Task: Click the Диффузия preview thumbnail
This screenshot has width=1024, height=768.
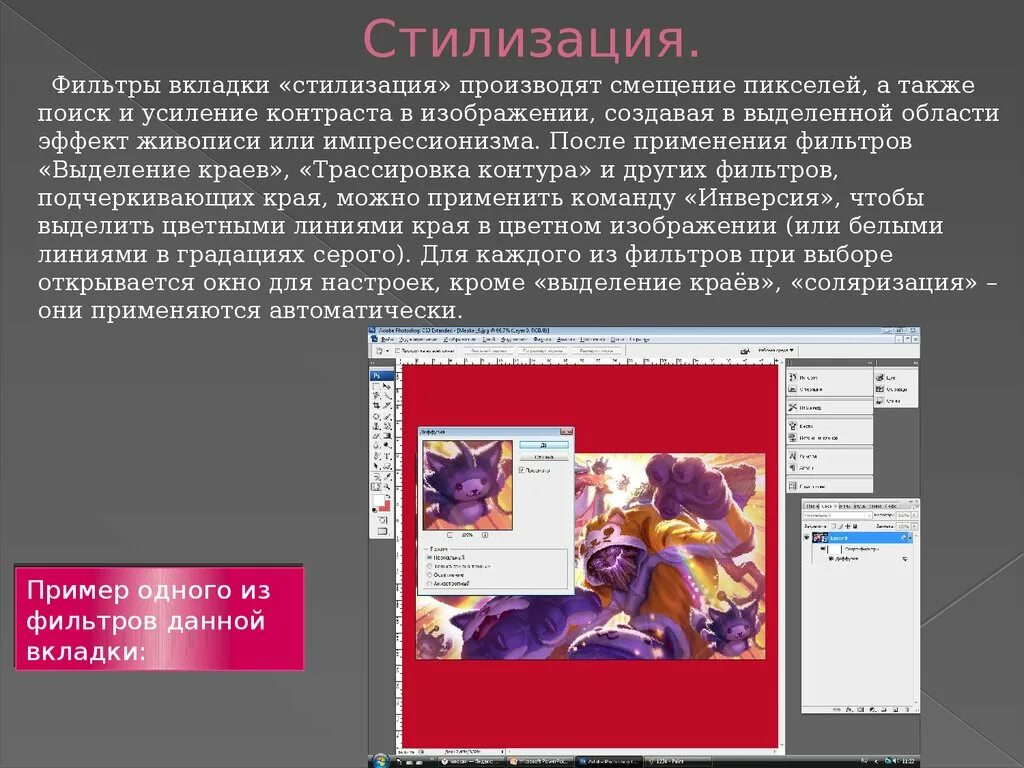Action: (x=468, y=485)
